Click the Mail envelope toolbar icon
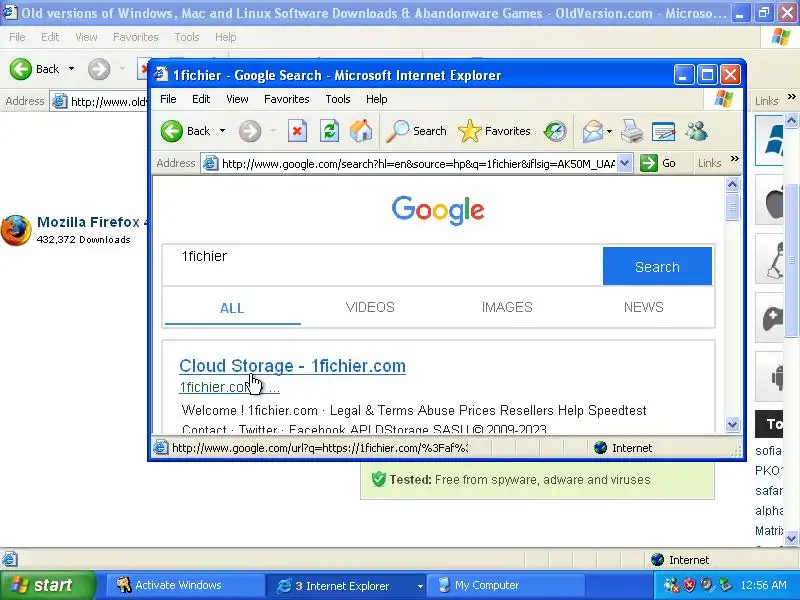This screenshot has width=800, height=600. click(593, 132)
